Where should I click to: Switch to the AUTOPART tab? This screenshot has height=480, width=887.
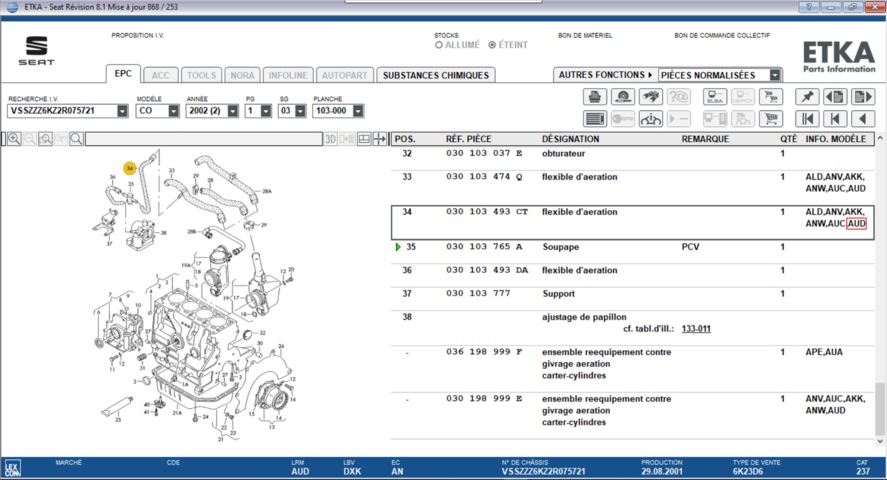click(x=345, y=75)
